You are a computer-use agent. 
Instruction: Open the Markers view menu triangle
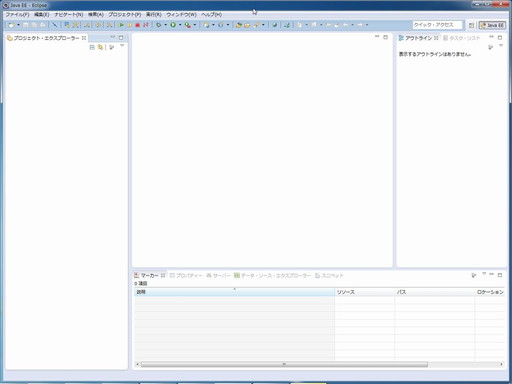pos(484,274)
